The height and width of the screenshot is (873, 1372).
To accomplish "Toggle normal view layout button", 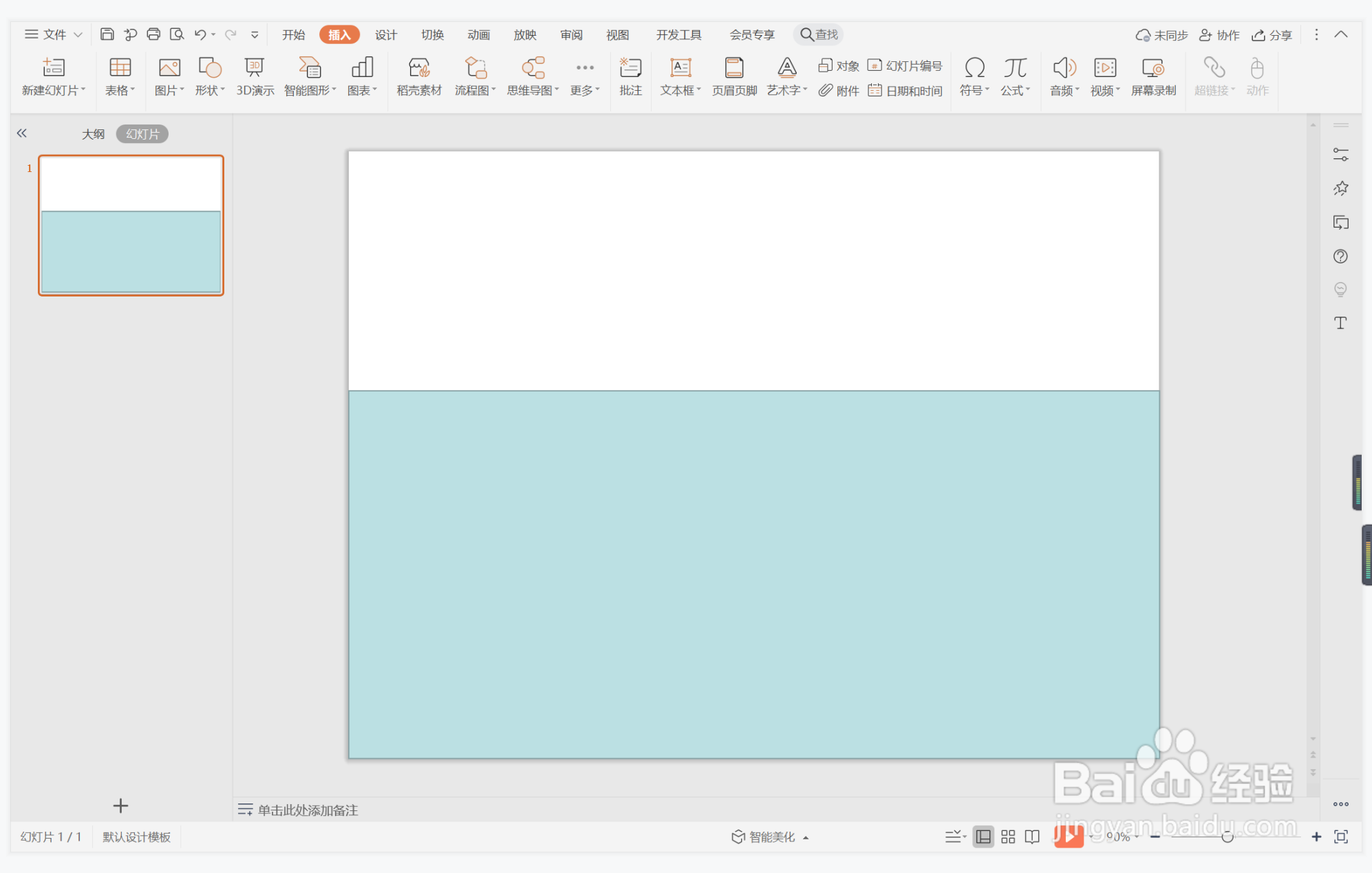I will (x=983, y=837).
